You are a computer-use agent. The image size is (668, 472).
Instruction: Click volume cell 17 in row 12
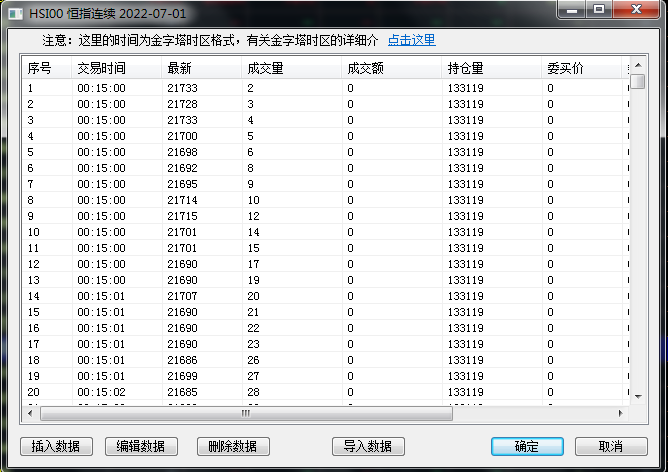(253, 264)
